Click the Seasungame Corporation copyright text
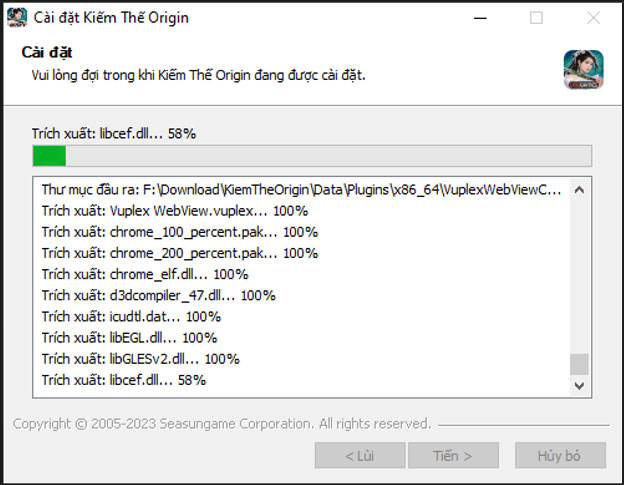 (x=222, y=424)
